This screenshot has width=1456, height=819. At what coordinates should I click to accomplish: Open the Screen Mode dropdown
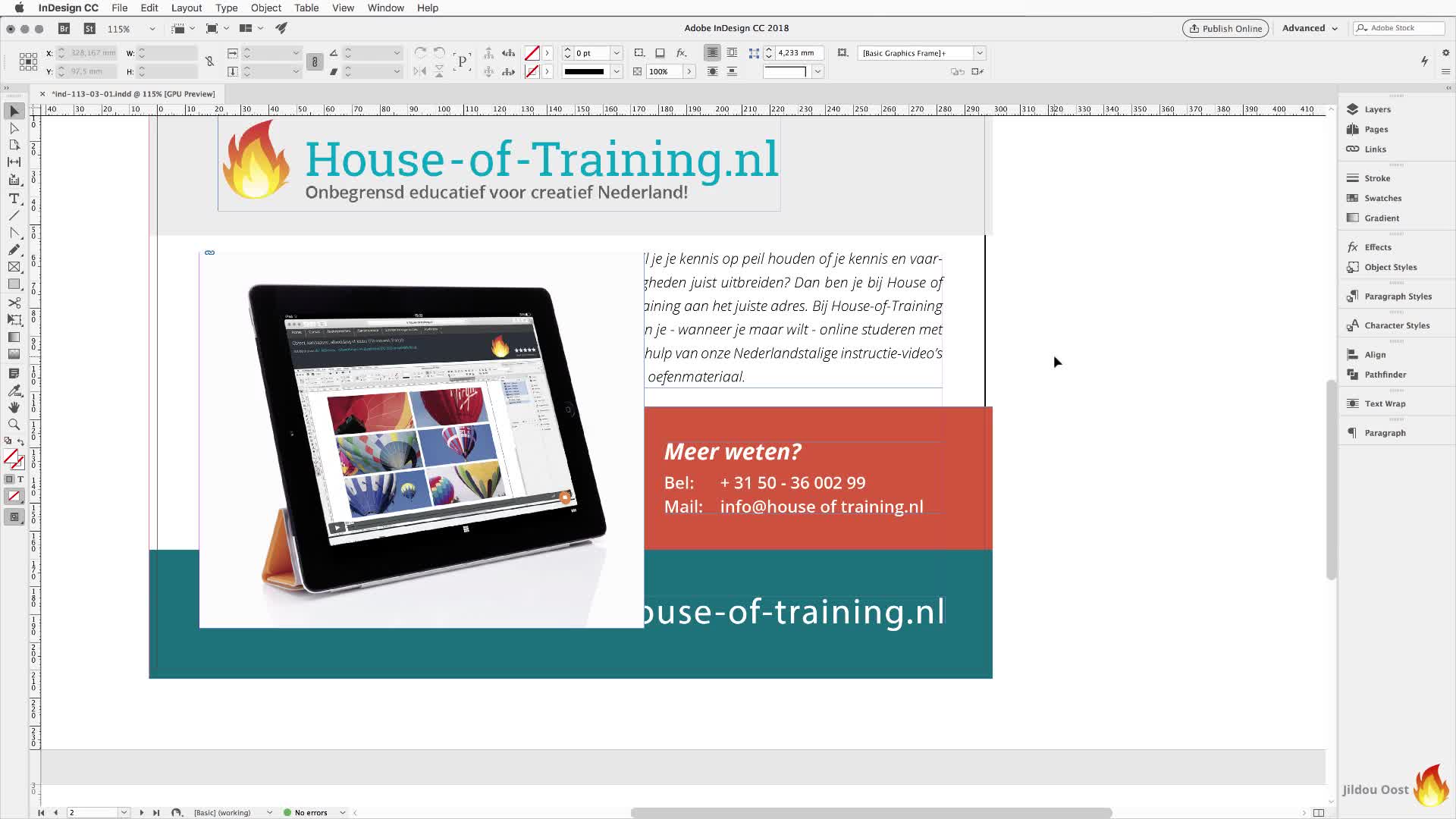pos(217,28)
